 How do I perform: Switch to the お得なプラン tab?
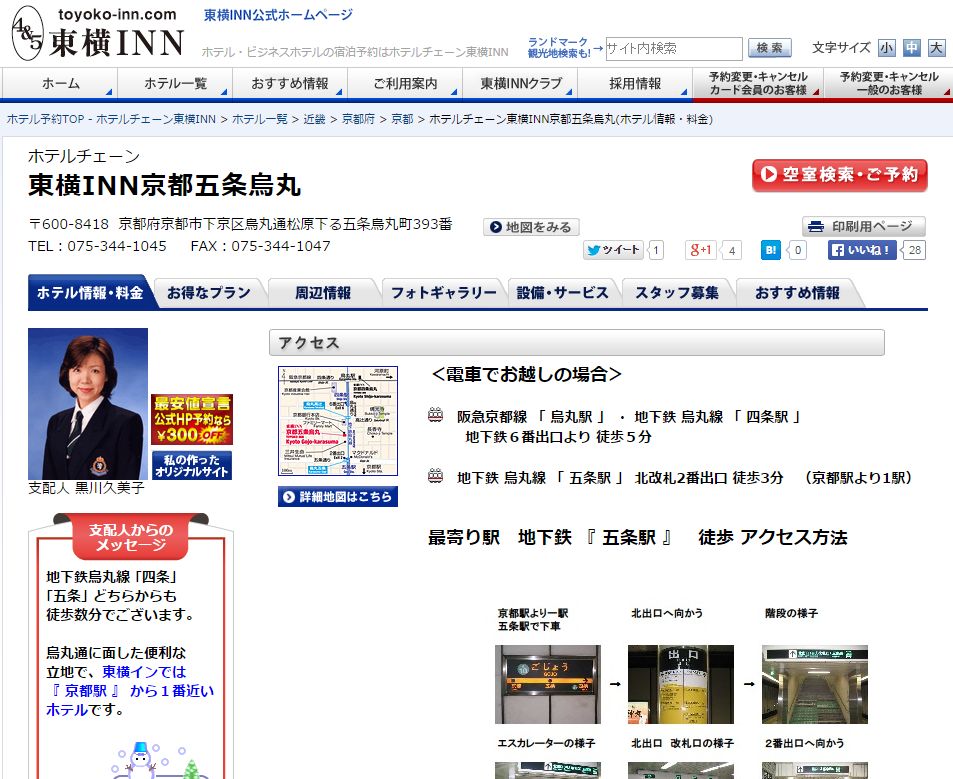(x=208, y=293)
